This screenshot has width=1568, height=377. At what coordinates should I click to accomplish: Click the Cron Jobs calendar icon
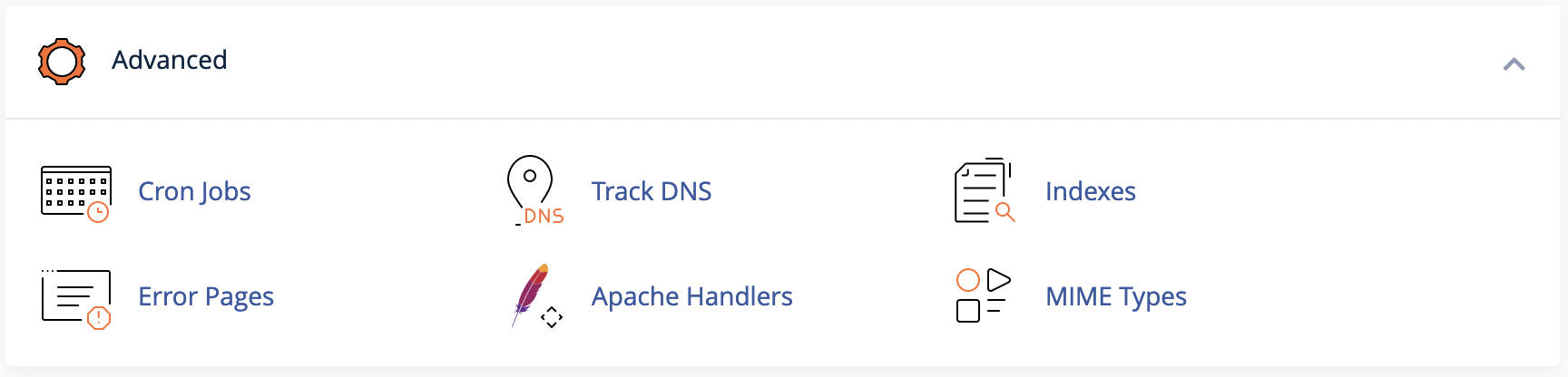75,193
